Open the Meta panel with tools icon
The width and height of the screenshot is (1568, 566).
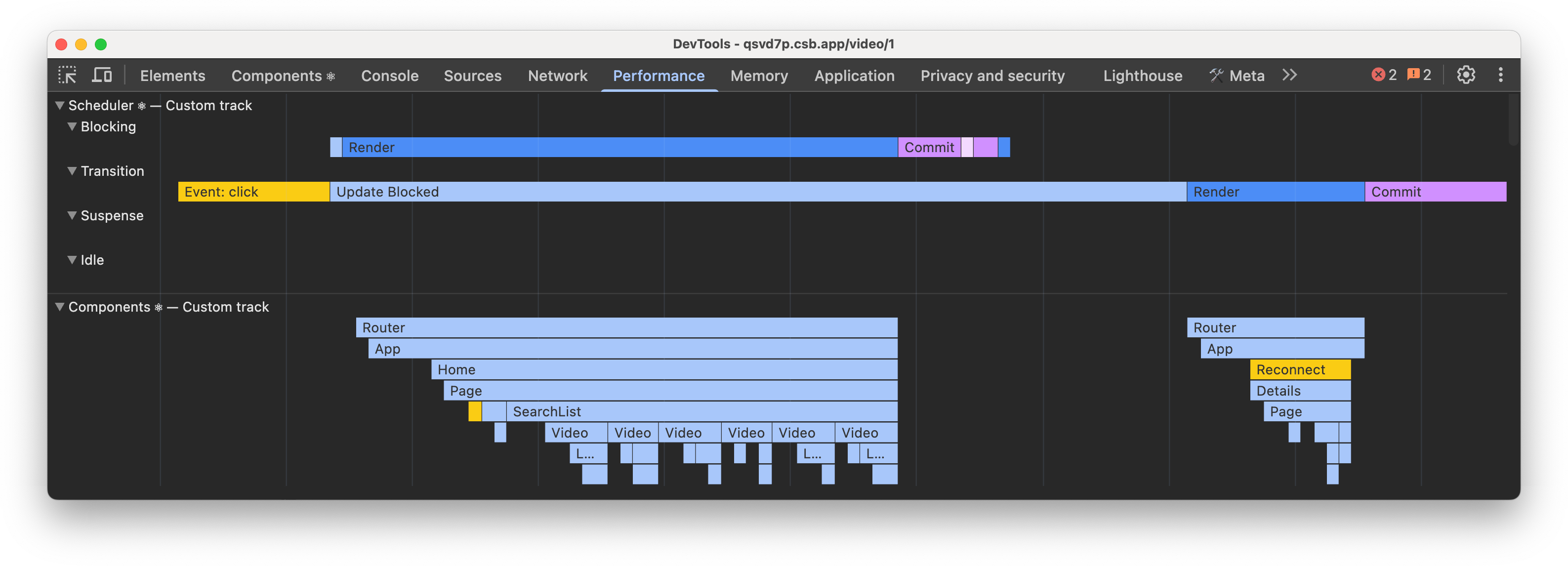click(1236, 75)
